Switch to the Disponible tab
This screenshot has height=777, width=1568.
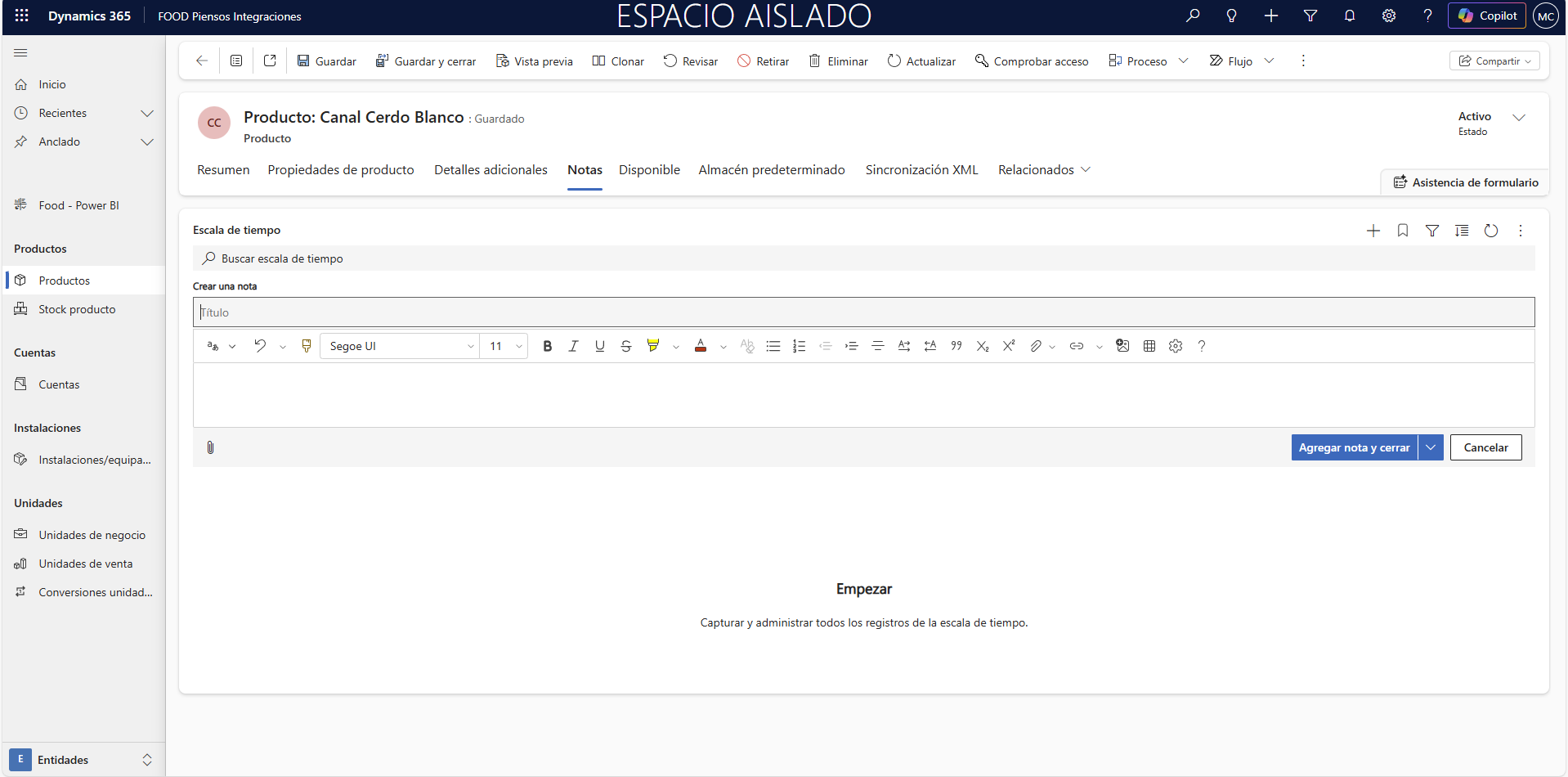(x=649, y=170)
